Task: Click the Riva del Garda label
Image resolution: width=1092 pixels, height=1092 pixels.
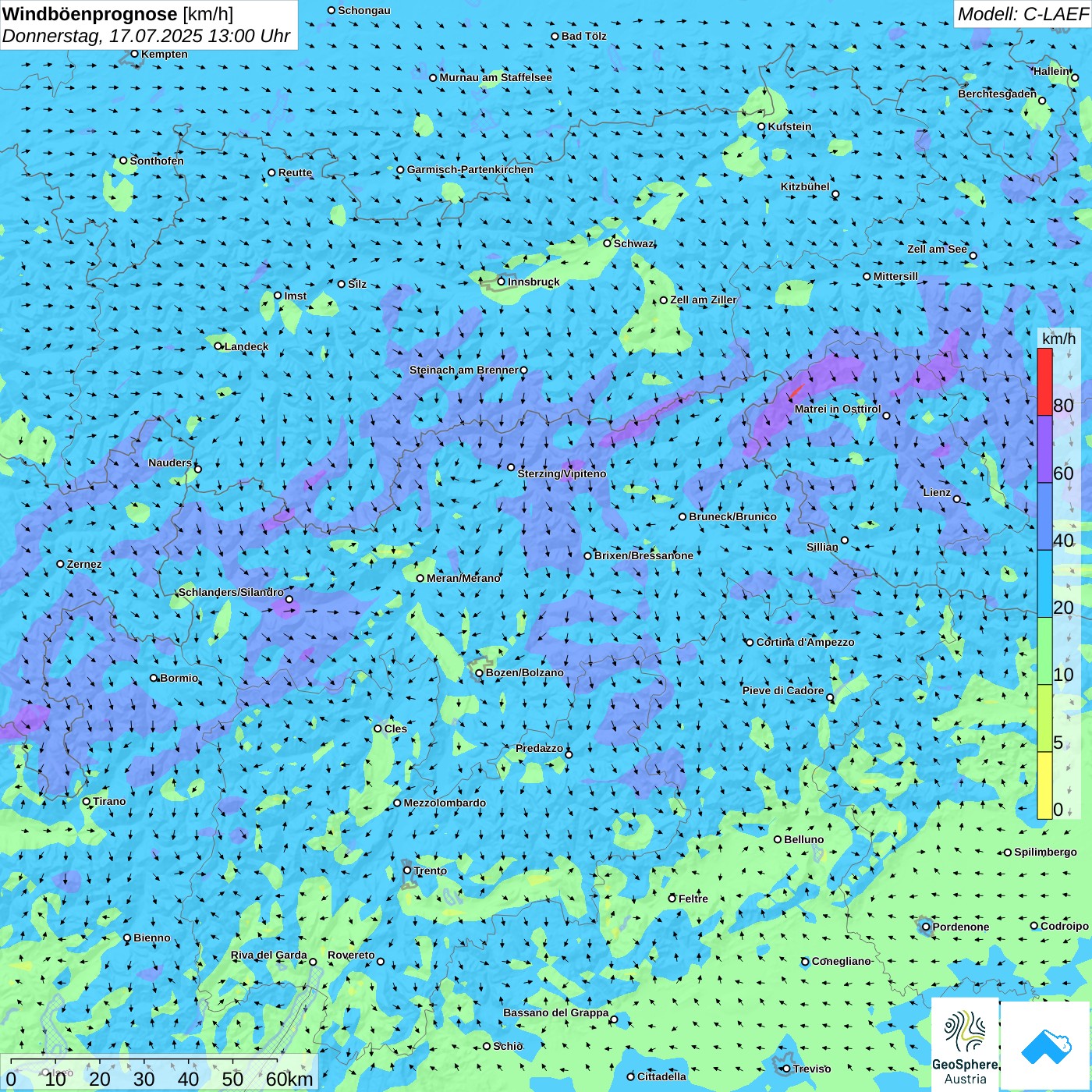Action: tap(269, 955)
